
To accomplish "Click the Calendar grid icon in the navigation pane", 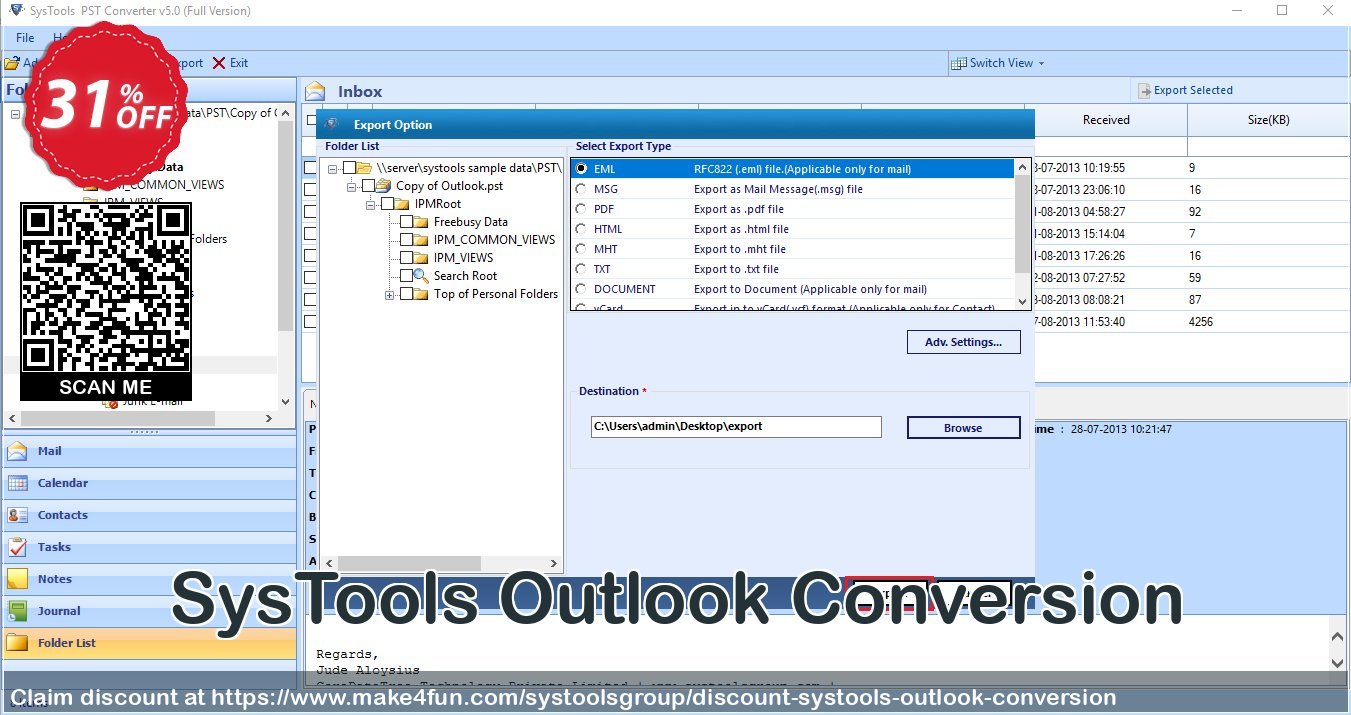I will (x=17, y=483).
